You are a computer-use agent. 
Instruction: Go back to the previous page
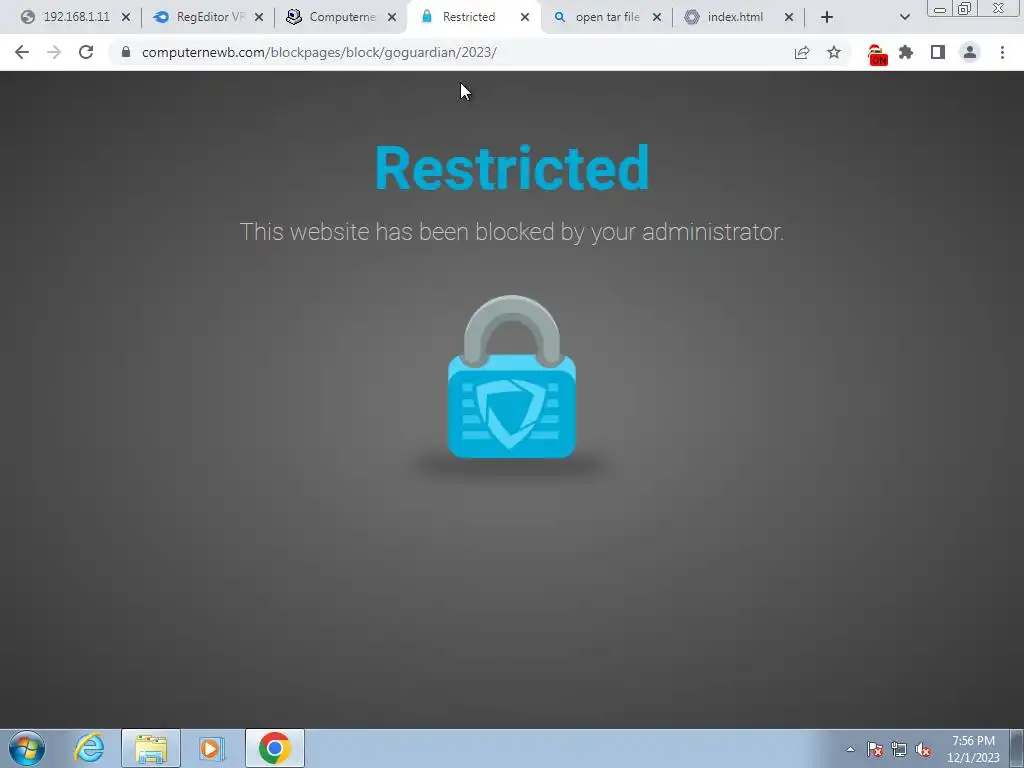22,52
